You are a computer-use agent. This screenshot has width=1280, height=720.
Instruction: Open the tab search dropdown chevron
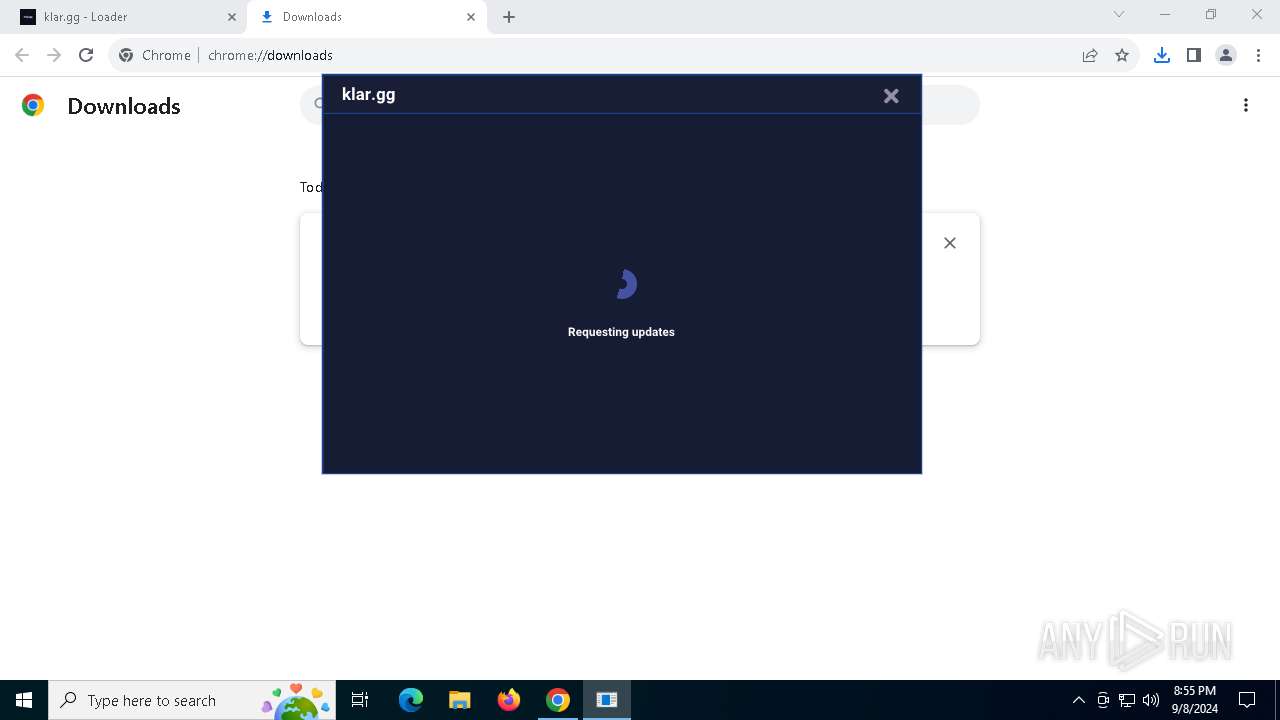[1119, 14]
